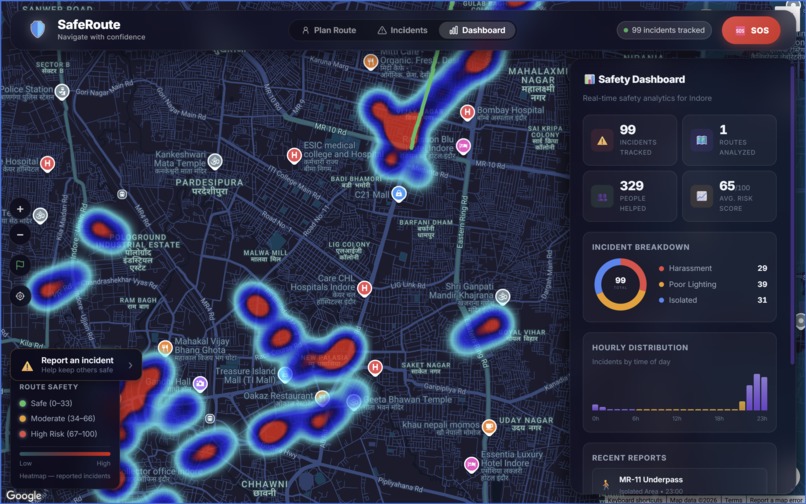Viewport: 806px width, 504px height.
Task: Select the Poor Lighting legend entry
Action: (x=712, y=284)
